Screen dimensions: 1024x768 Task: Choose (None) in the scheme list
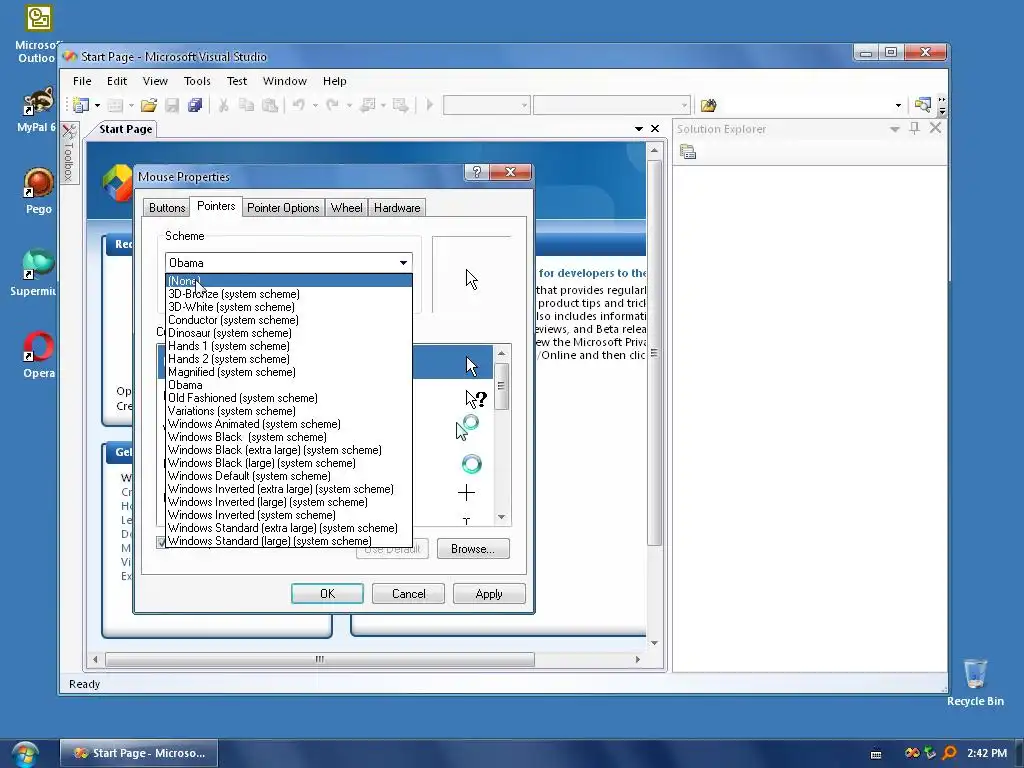289,281
